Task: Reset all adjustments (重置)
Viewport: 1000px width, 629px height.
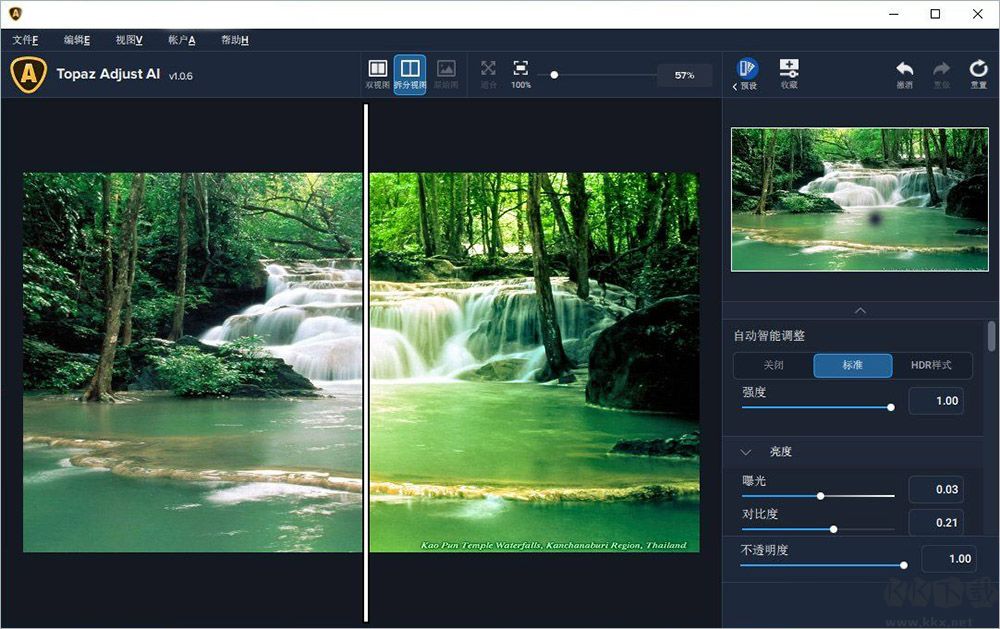Action: [x=978, y=73]
